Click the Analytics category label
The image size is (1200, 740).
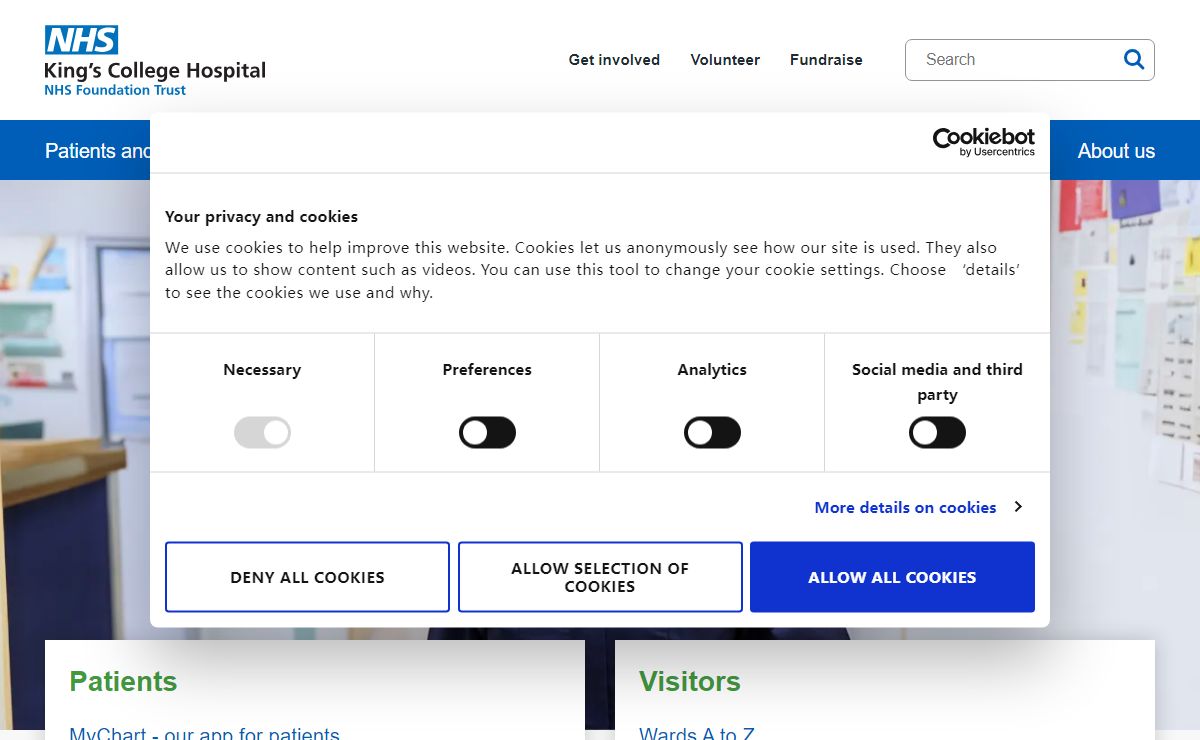(x=712, y=370)
